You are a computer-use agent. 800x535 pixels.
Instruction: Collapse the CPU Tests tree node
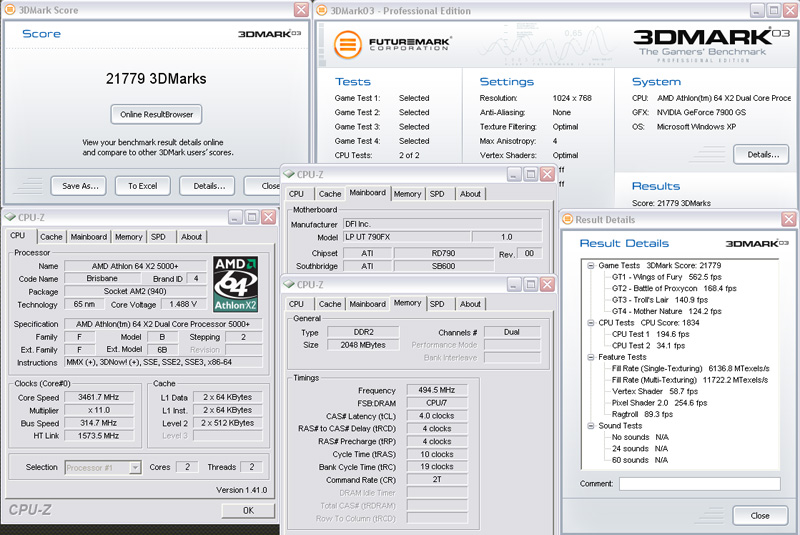590,323
